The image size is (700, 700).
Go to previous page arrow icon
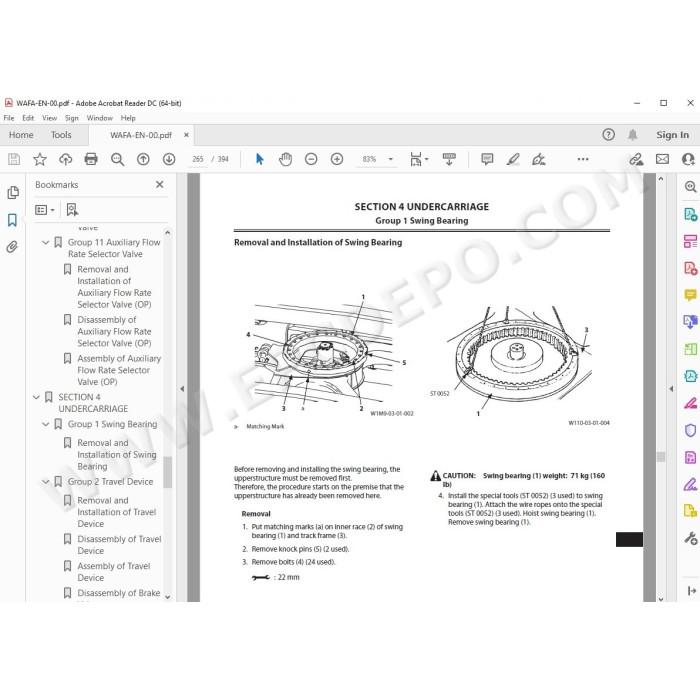point(143,159)
